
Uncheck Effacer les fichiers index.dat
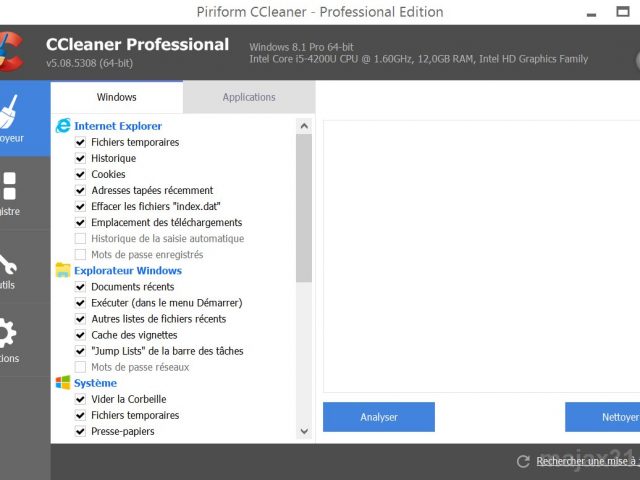80,206
